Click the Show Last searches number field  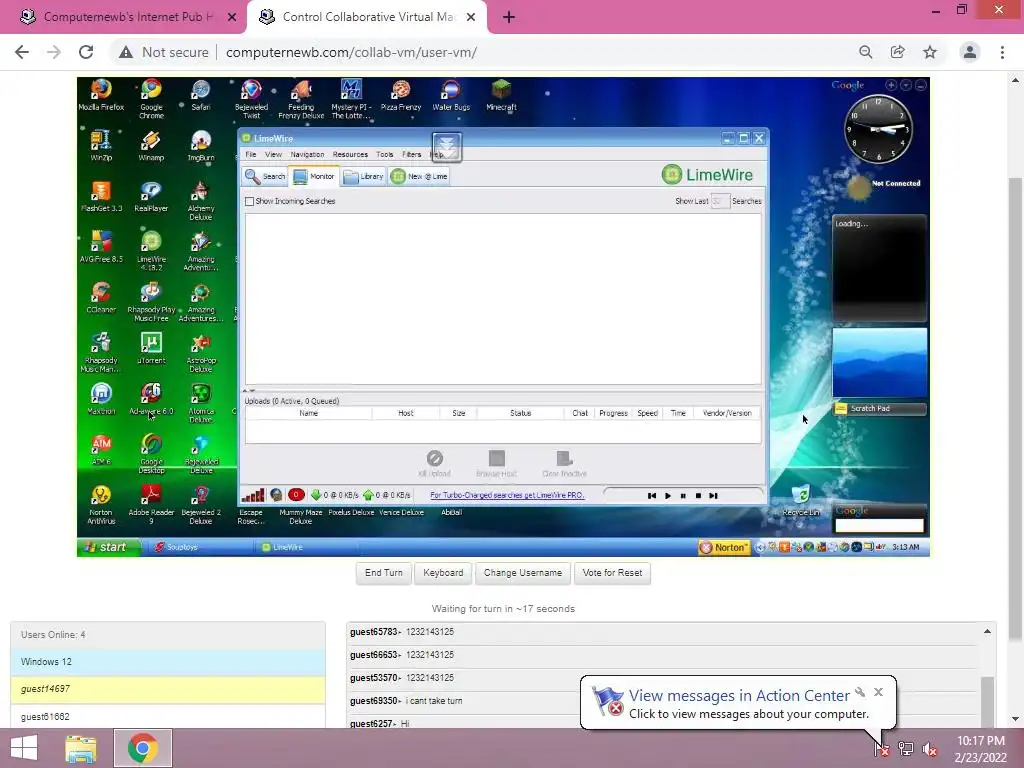tap(720, 201)
